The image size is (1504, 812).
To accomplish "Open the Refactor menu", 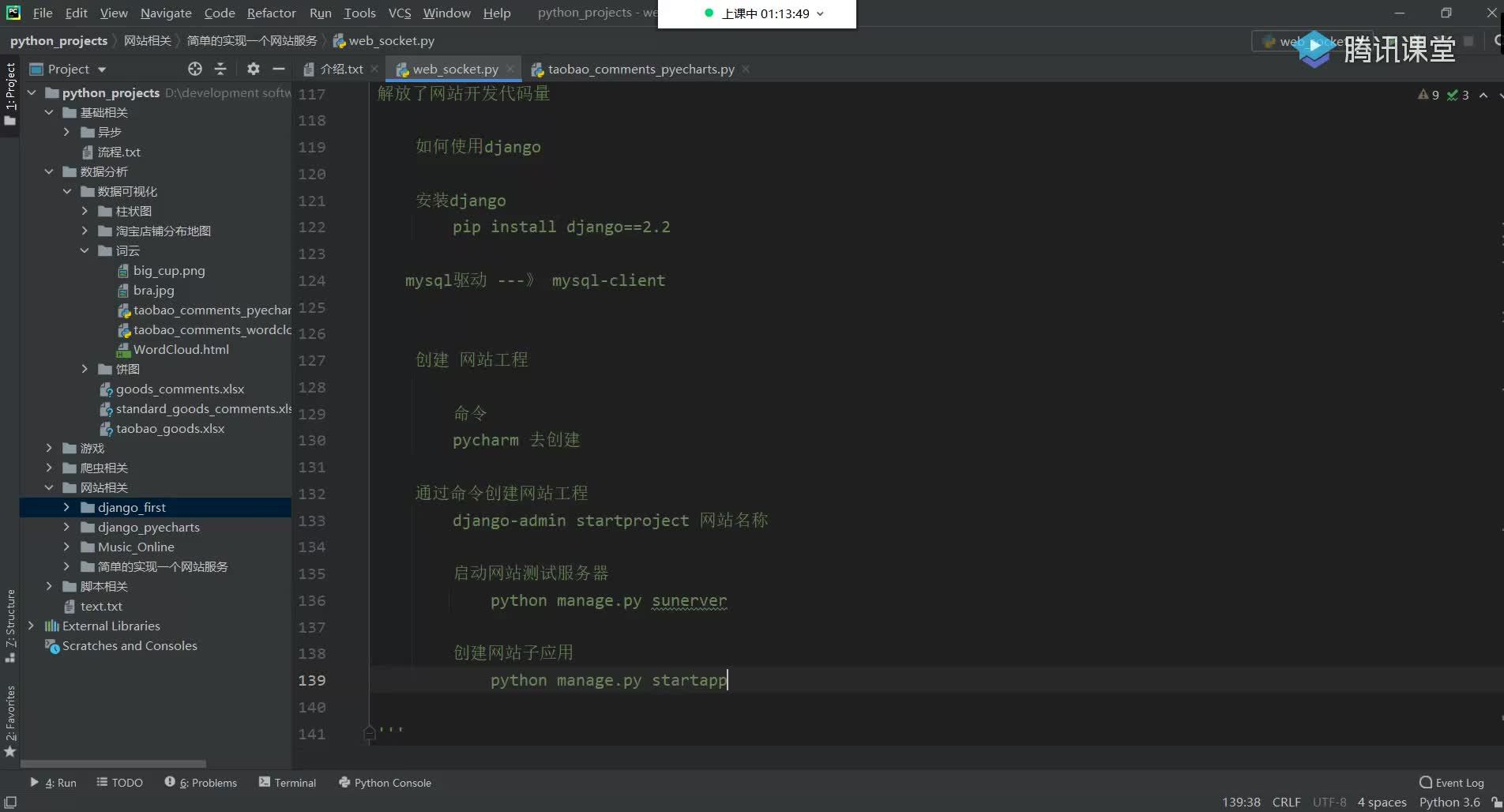I will tap(271, 13).
